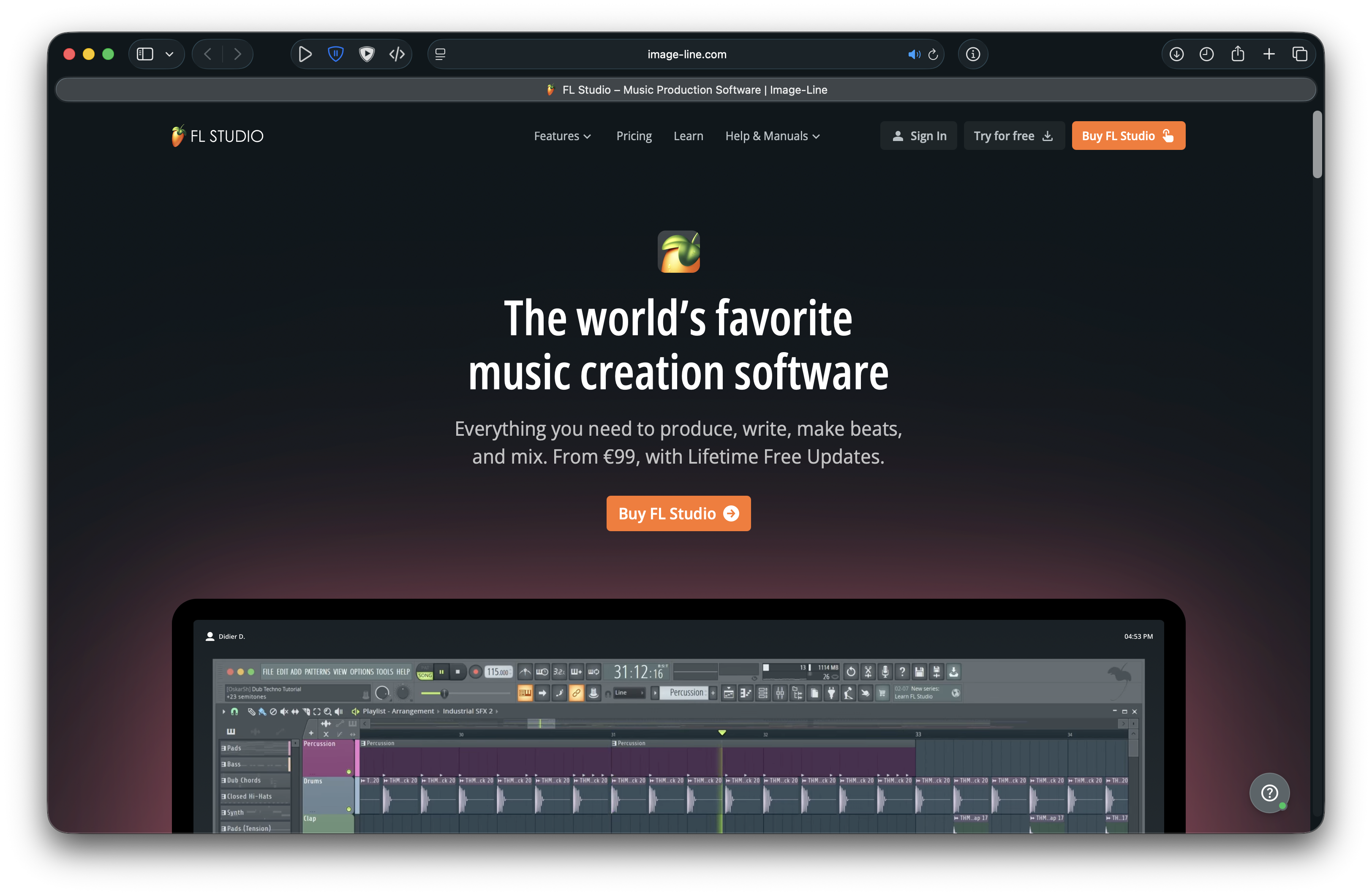
Task: Open the code brackets developer extension
Action: pyautogui.click(x=397, y=54)
